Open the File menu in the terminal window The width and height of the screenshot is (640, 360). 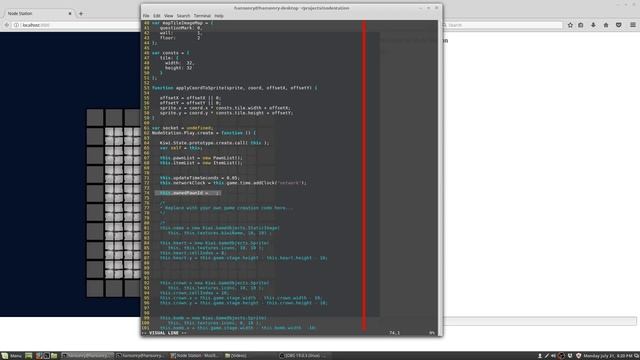pyautogui.click(x=146, y=16)
